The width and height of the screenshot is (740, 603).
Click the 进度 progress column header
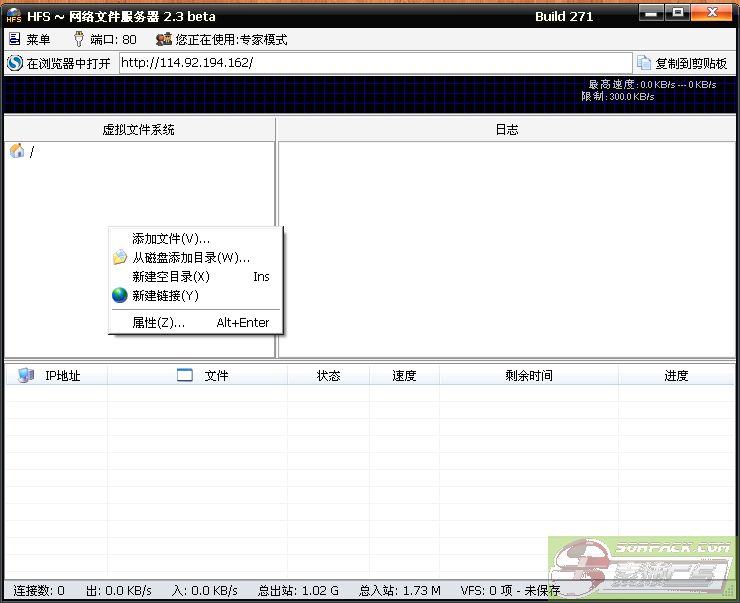click(676, 376)
